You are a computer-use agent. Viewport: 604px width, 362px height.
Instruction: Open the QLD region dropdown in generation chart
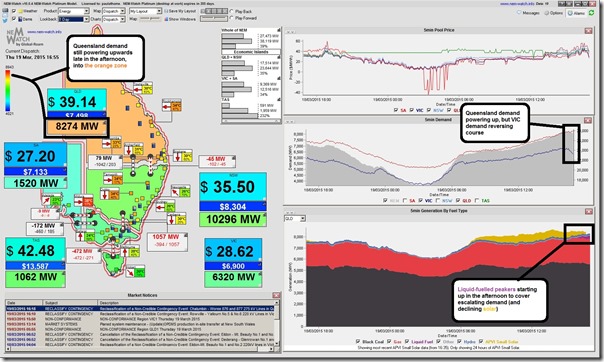coord(295,218)
